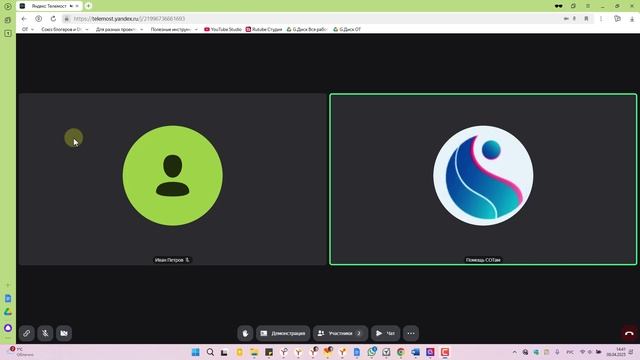End the call with the red hang-up button

pyautogui.click(x=629, y=333)
